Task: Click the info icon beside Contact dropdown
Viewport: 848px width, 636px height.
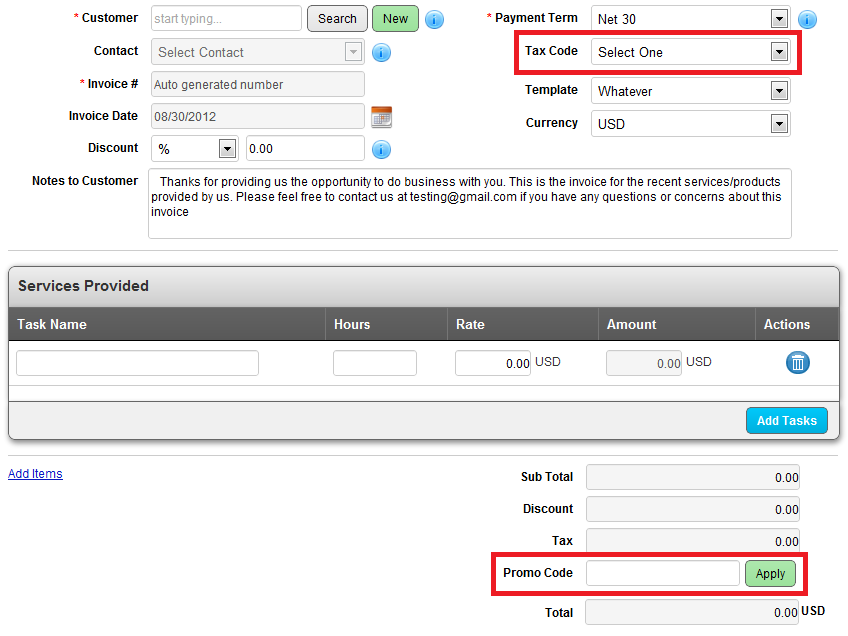Action: click(381, 53)
